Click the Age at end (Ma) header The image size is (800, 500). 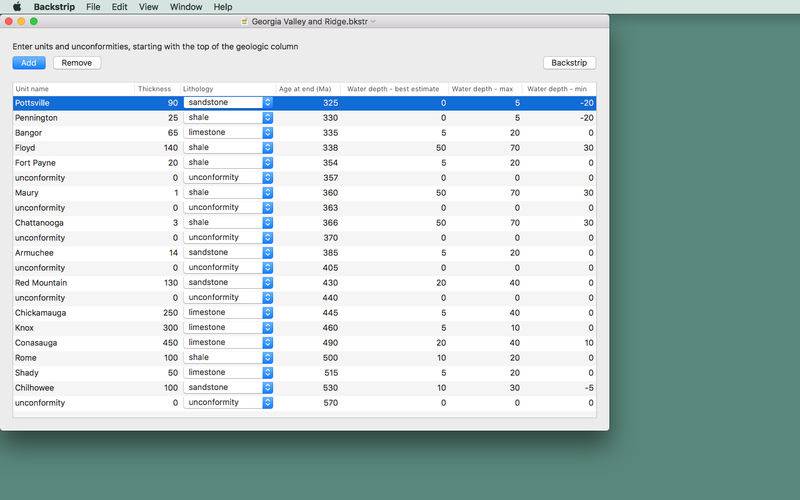tap(308, 89)
